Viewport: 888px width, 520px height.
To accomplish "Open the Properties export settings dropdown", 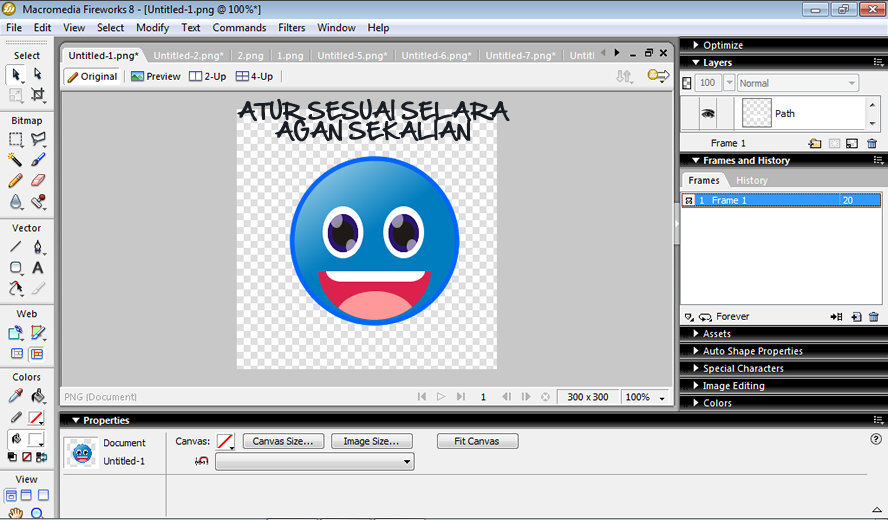I will tap(315, 462).
